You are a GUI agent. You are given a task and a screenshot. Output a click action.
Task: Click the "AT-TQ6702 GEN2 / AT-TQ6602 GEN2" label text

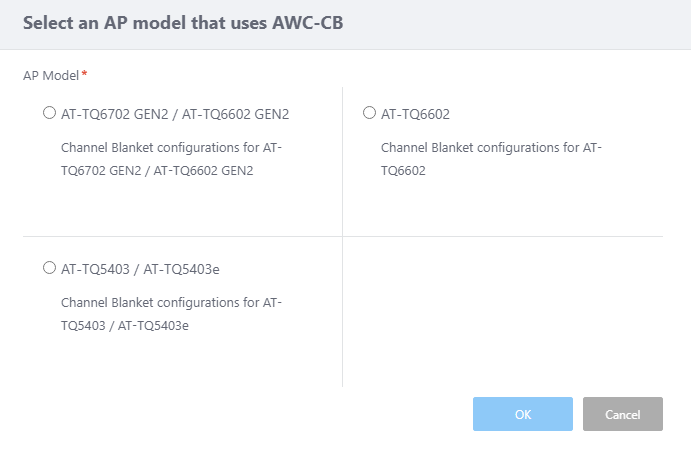coord(175,114)
